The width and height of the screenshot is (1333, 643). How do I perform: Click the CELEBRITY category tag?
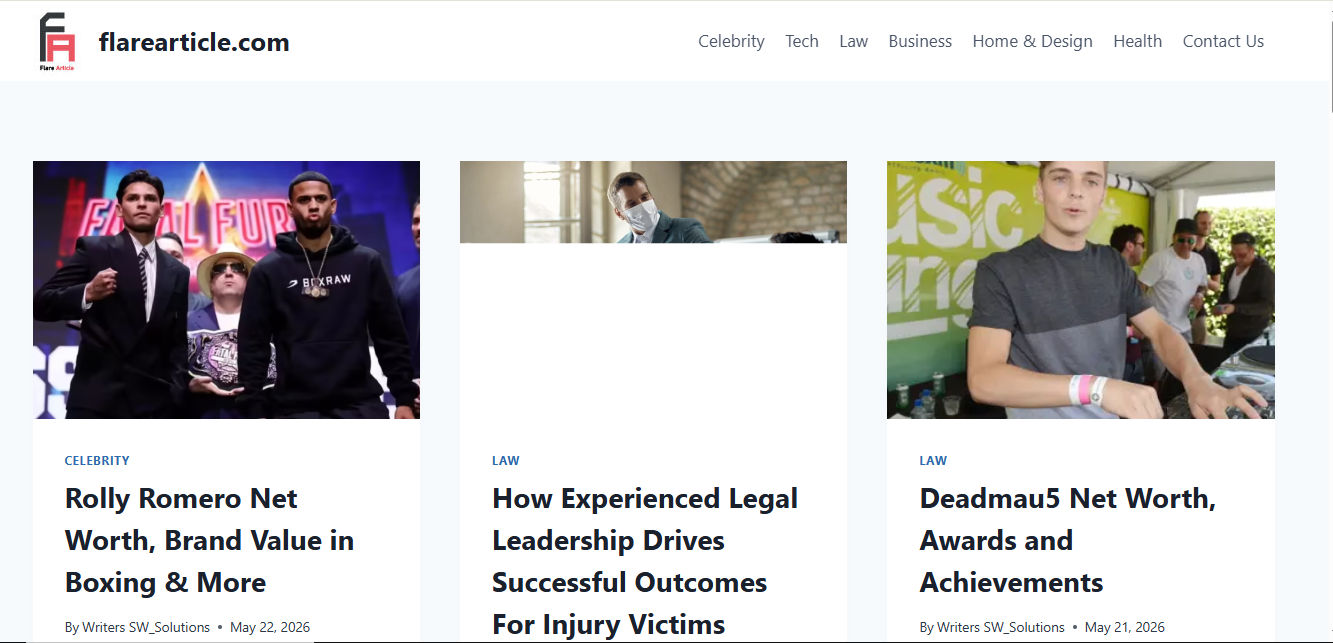(x=97, y=461)
